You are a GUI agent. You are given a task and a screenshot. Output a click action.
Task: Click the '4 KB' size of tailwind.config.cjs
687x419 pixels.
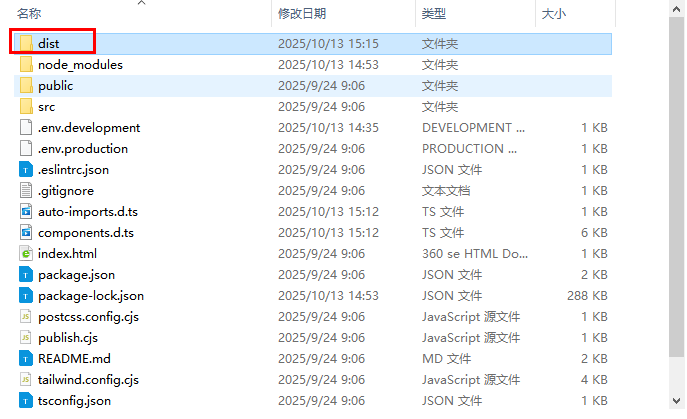(x=594, y=380)
